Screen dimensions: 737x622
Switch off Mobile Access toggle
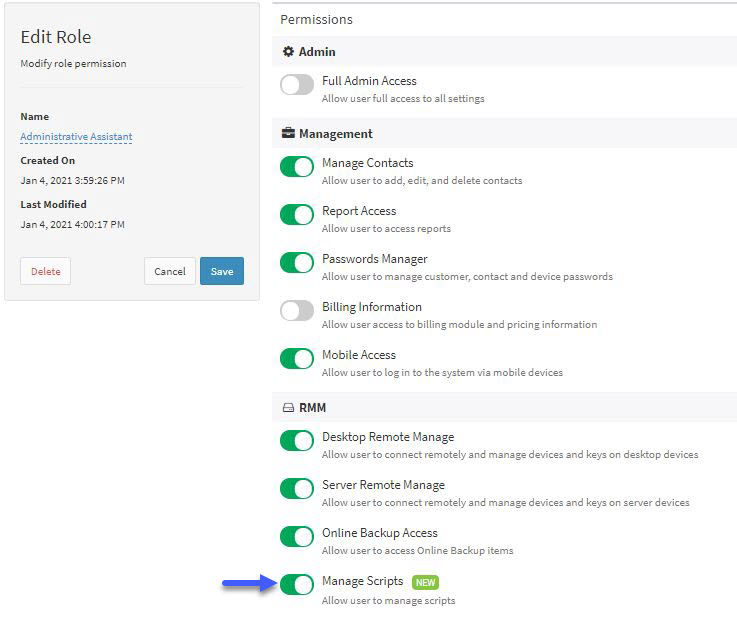pyautogui.click(x=297, y=358)
